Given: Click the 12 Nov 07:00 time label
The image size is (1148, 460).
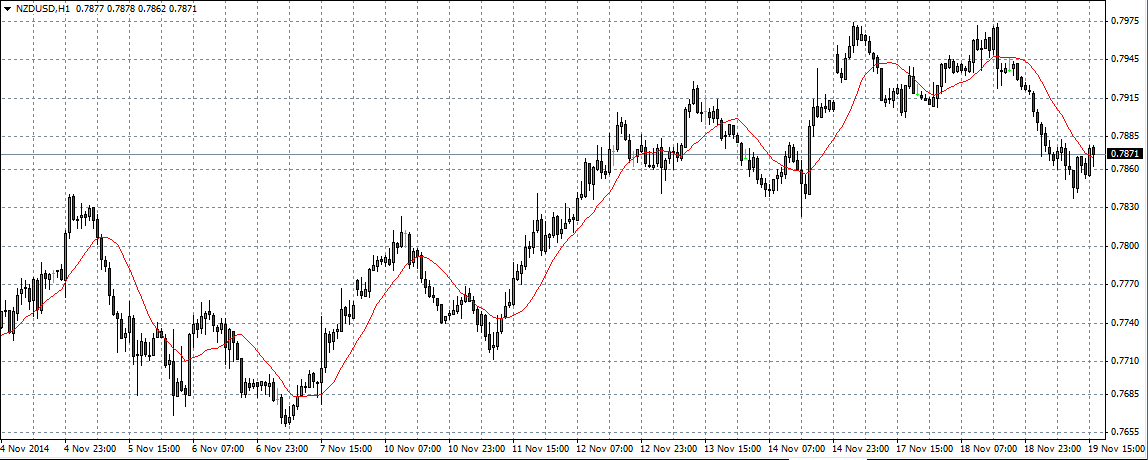Looking at the screenshot, I should [605, 448].
